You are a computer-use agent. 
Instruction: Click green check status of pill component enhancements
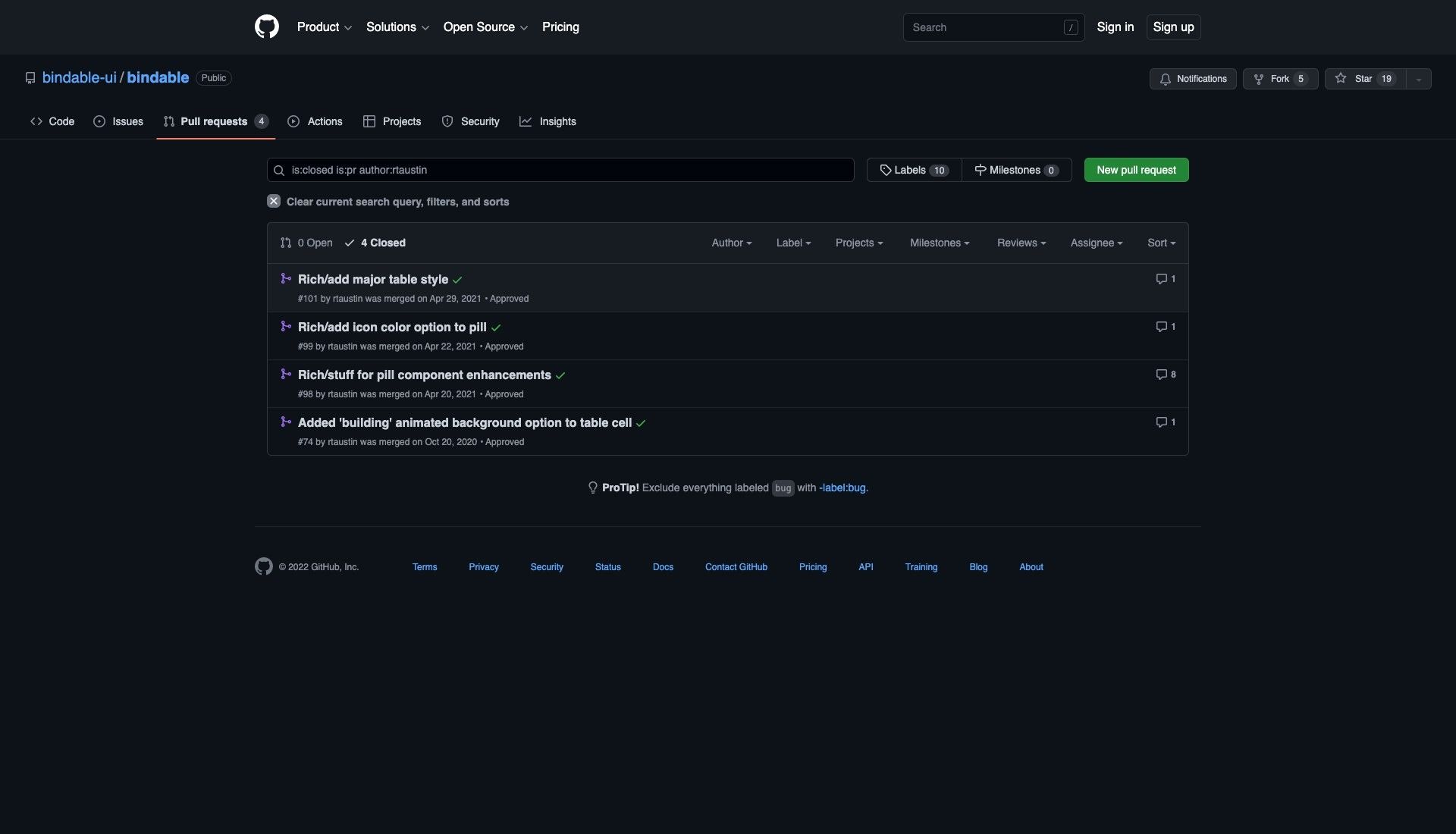[x=560, y=375]
